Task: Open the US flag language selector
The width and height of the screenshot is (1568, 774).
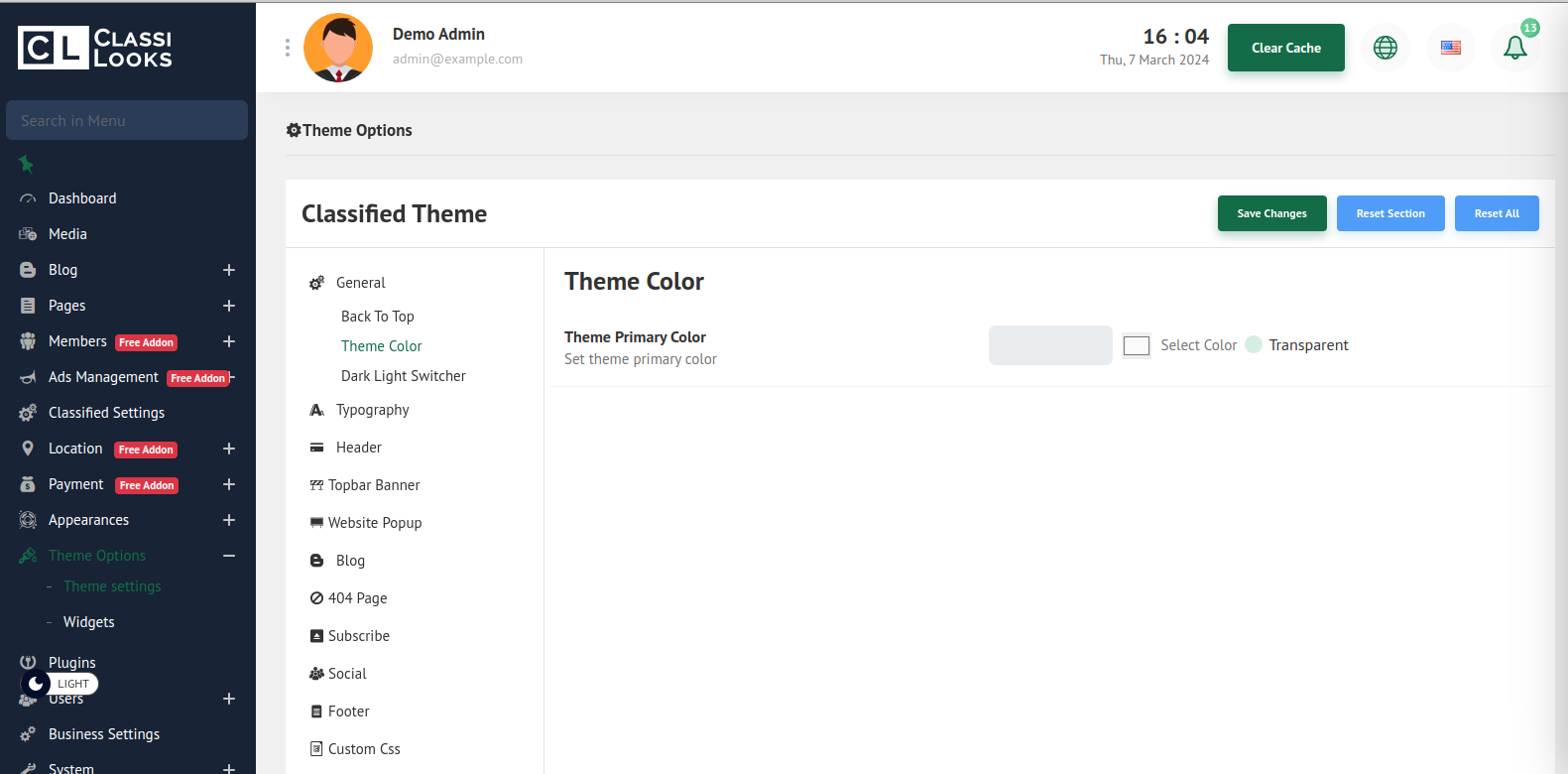Action: click(x=1450, y=48)
